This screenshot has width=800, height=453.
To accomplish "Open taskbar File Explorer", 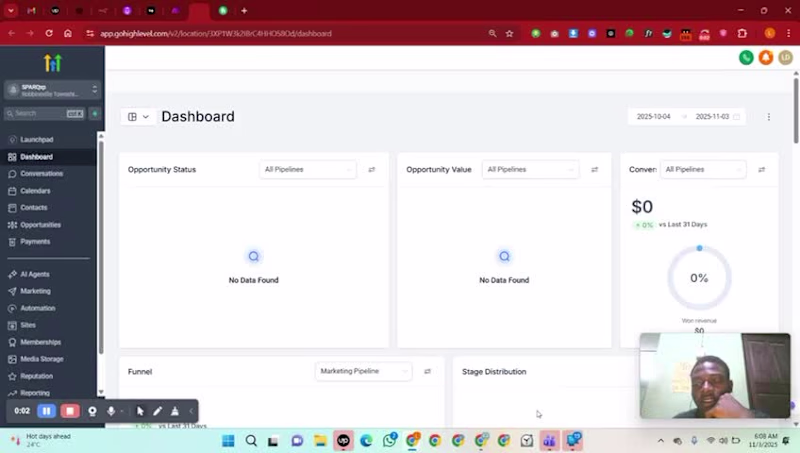I will 320,441.
